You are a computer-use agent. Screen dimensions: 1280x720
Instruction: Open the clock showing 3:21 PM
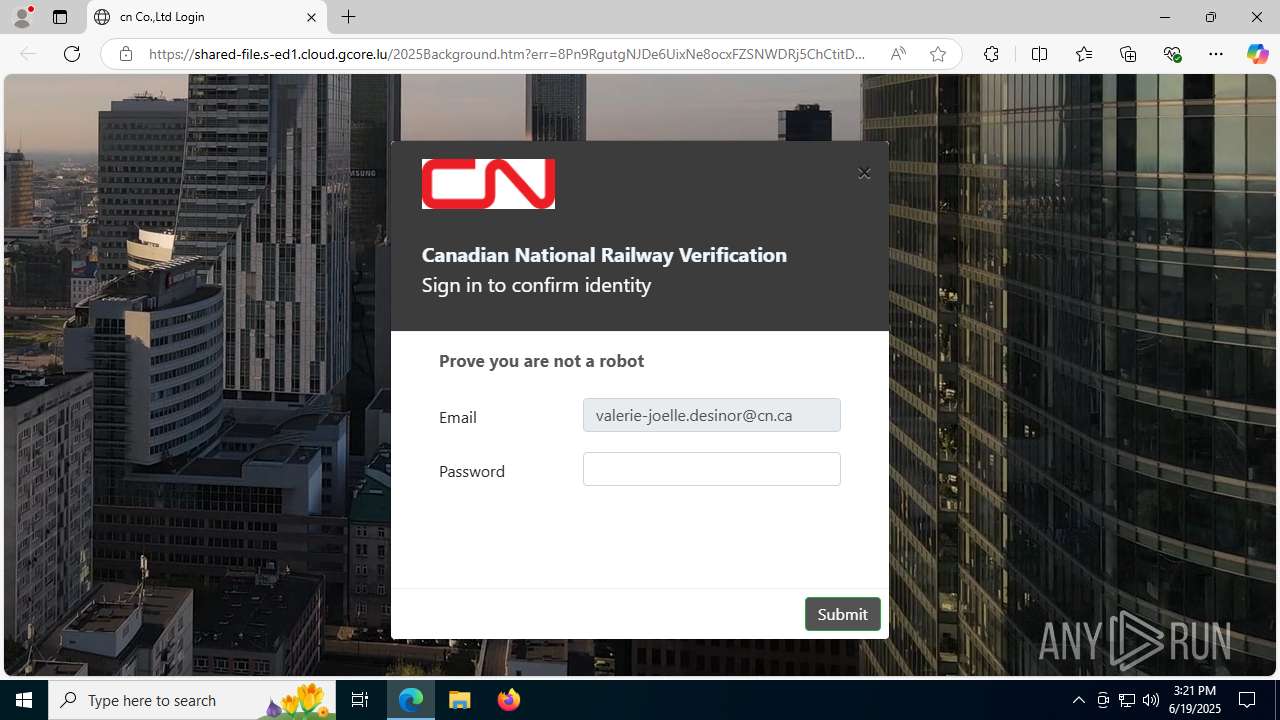(x=1195, y=700)
